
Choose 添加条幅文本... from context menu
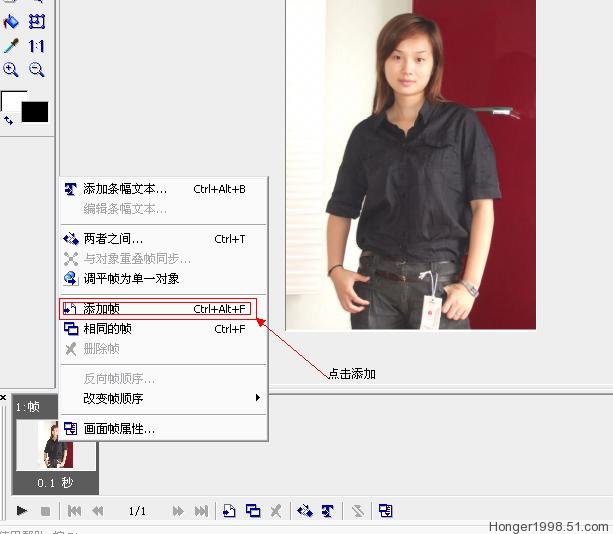163,189
